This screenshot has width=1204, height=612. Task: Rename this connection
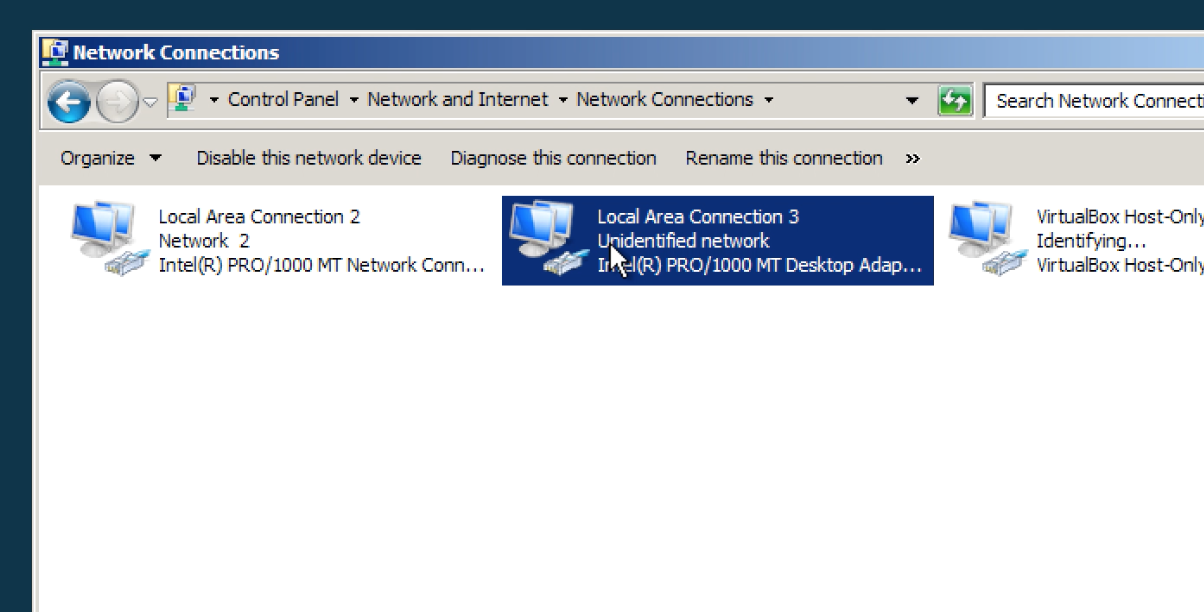784,158
